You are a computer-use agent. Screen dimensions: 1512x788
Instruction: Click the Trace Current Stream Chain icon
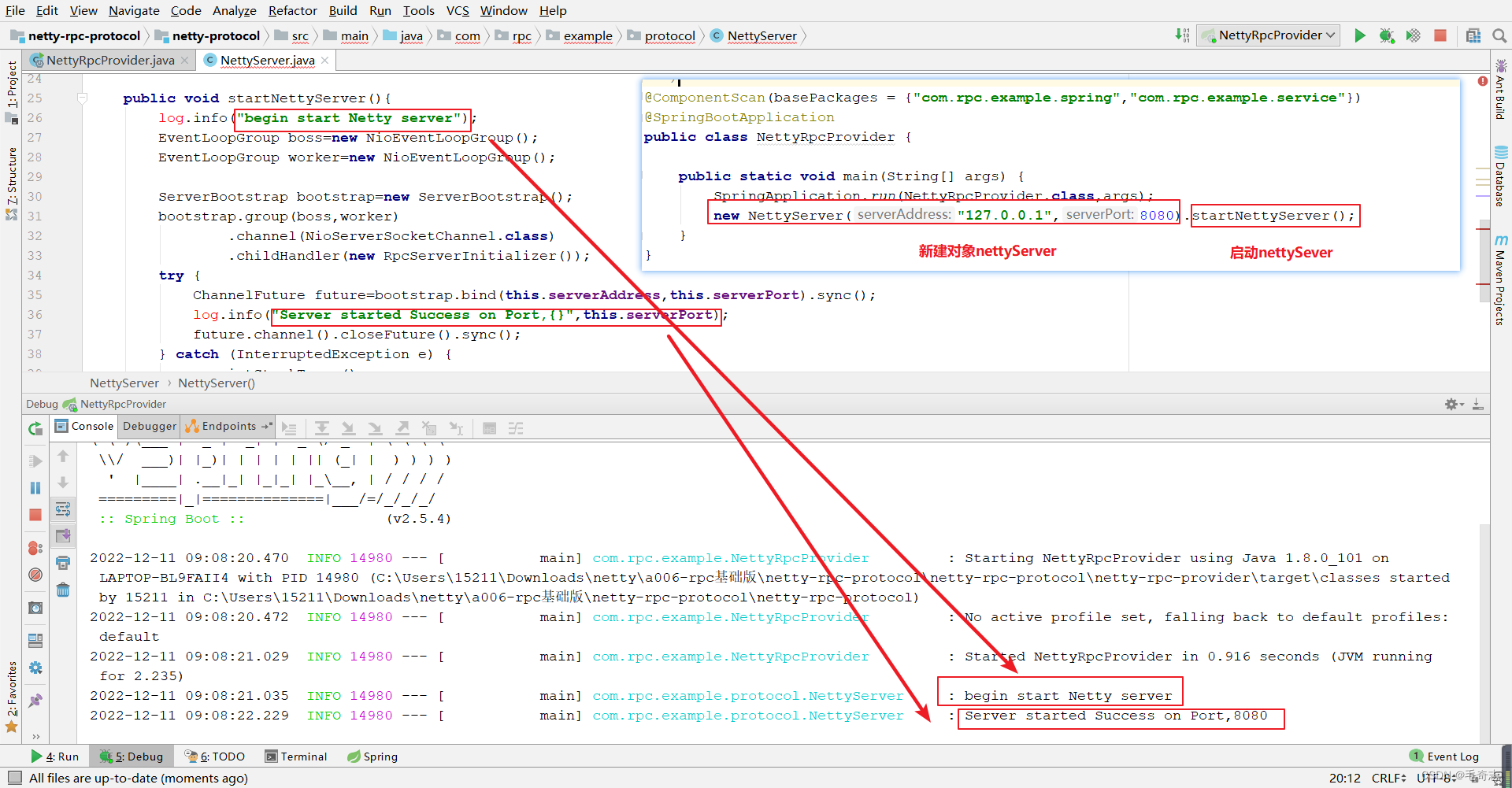[516, 428]
